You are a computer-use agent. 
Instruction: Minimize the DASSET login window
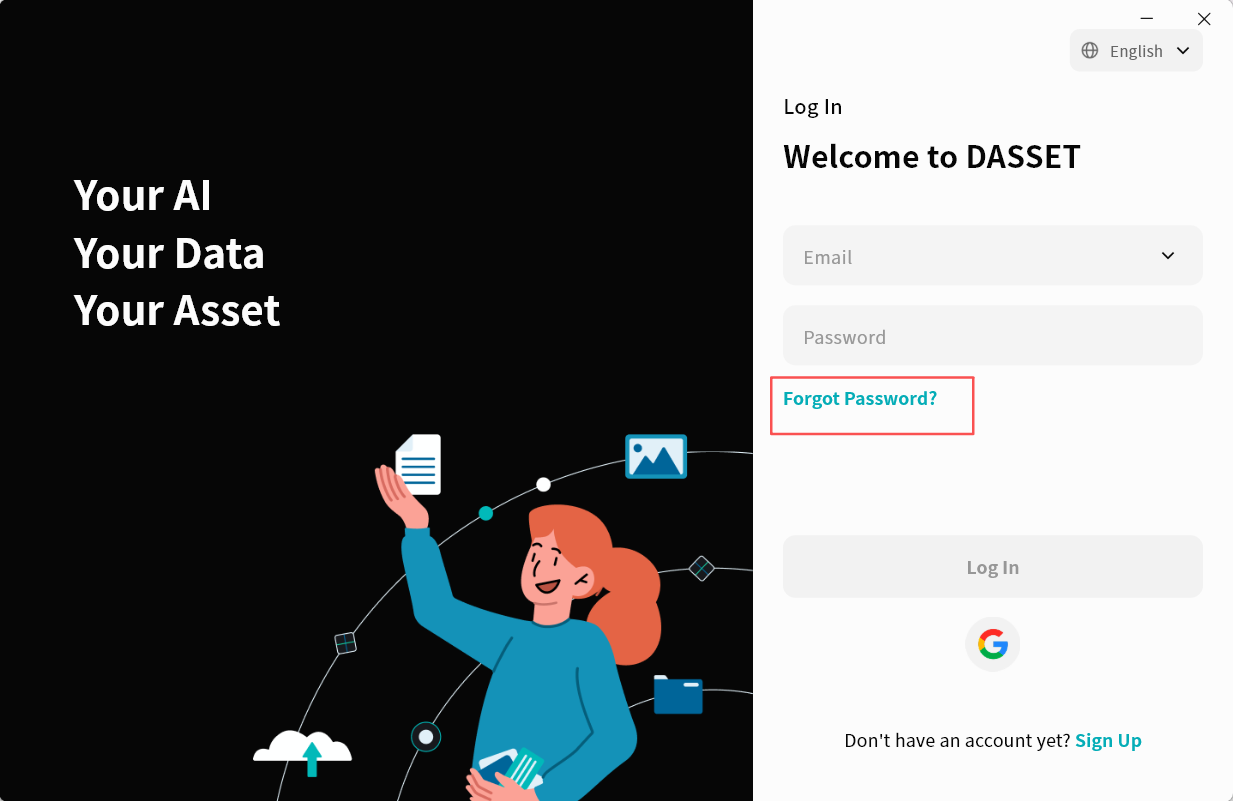point(1147,19)
